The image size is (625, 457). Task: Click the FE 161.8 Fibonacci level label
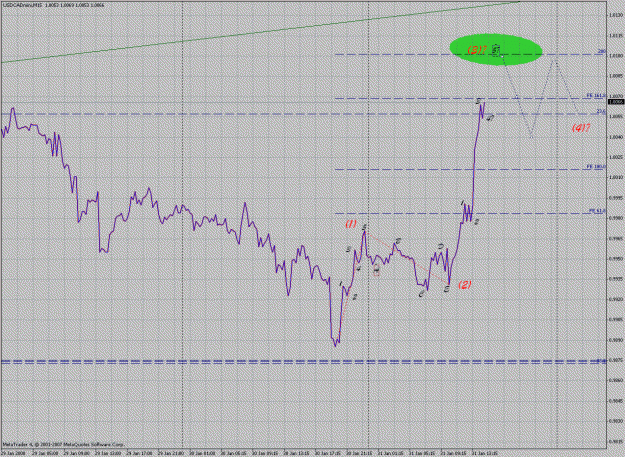pos(596,96)
